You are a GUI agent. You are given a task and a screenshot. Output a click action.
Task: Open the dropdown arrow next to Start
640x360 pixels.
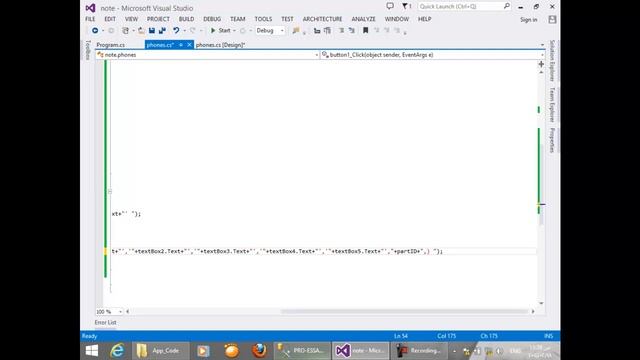coord(234,31)
